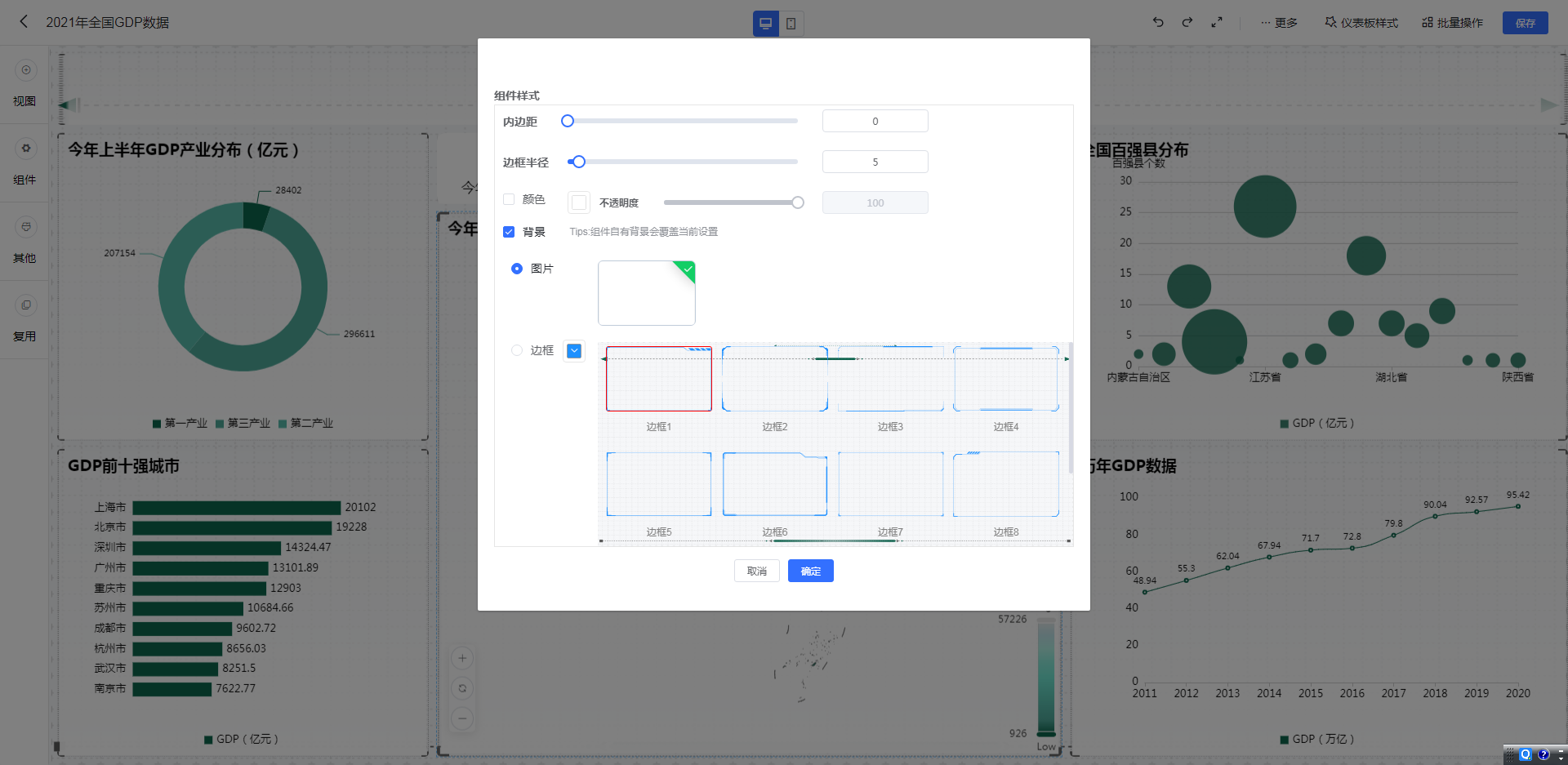Image resolution: width=1568 pixels, height=765 pixels.
Task: Click the 内边距 value field
Action: tap(875, 121)
